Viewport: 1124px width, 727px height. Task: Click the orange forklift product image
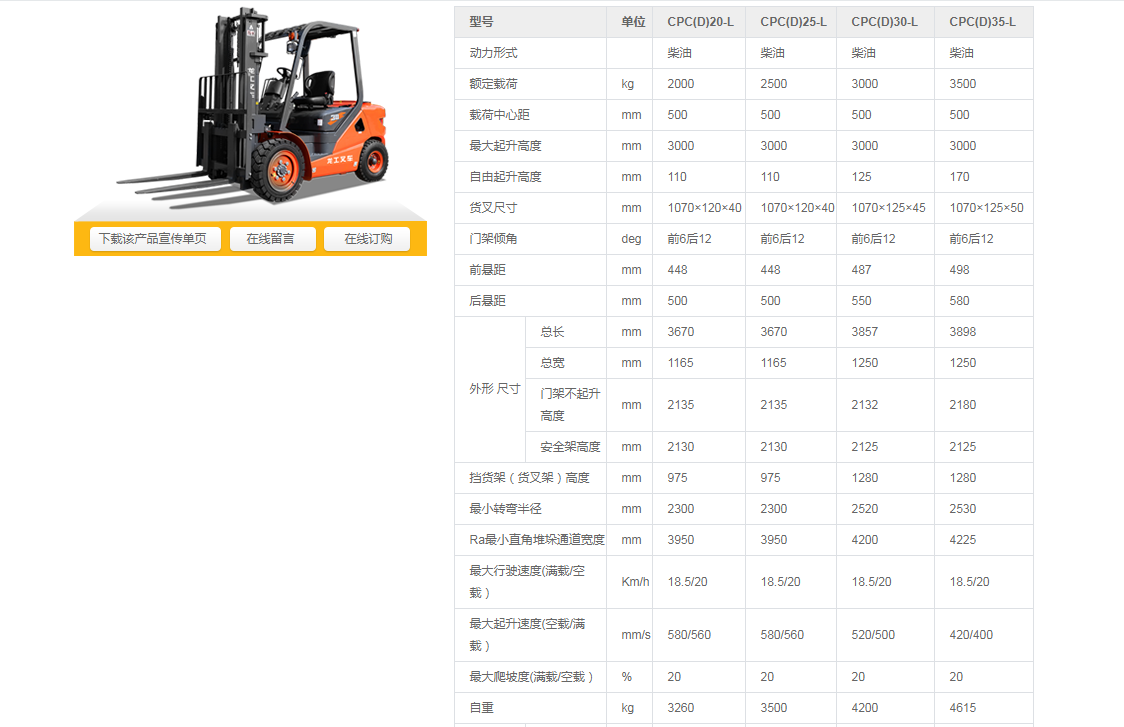coord(250,110)
